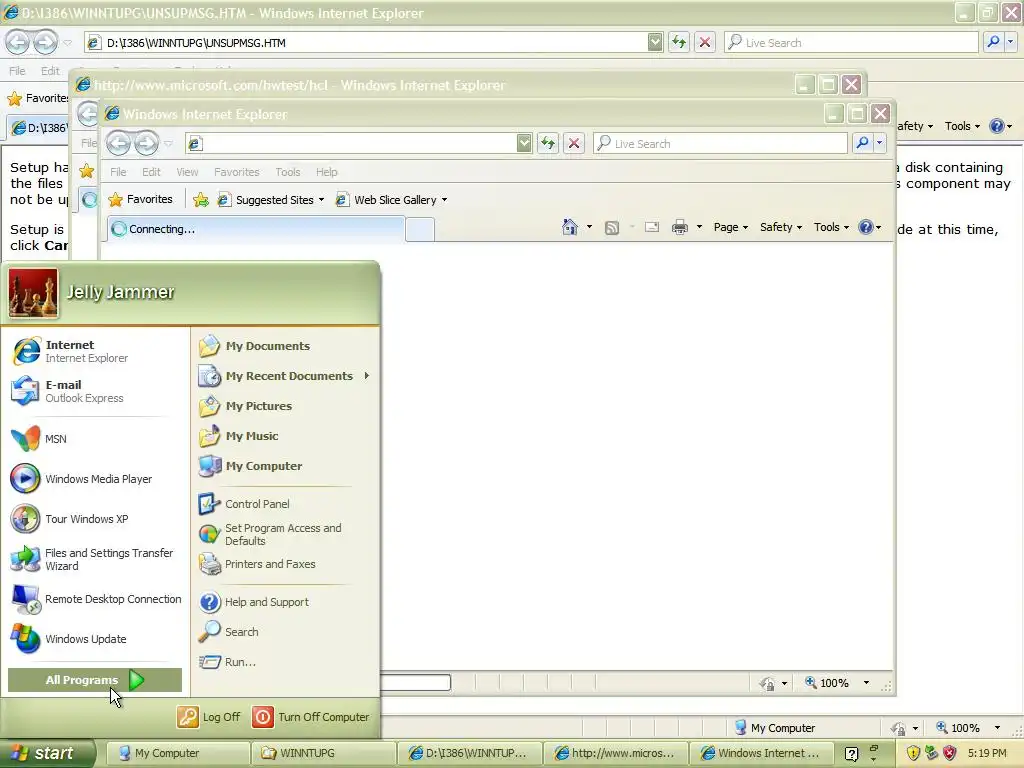The image size is (1024, 768).
Task: Open Help and Support
Action: coord(285,601)
